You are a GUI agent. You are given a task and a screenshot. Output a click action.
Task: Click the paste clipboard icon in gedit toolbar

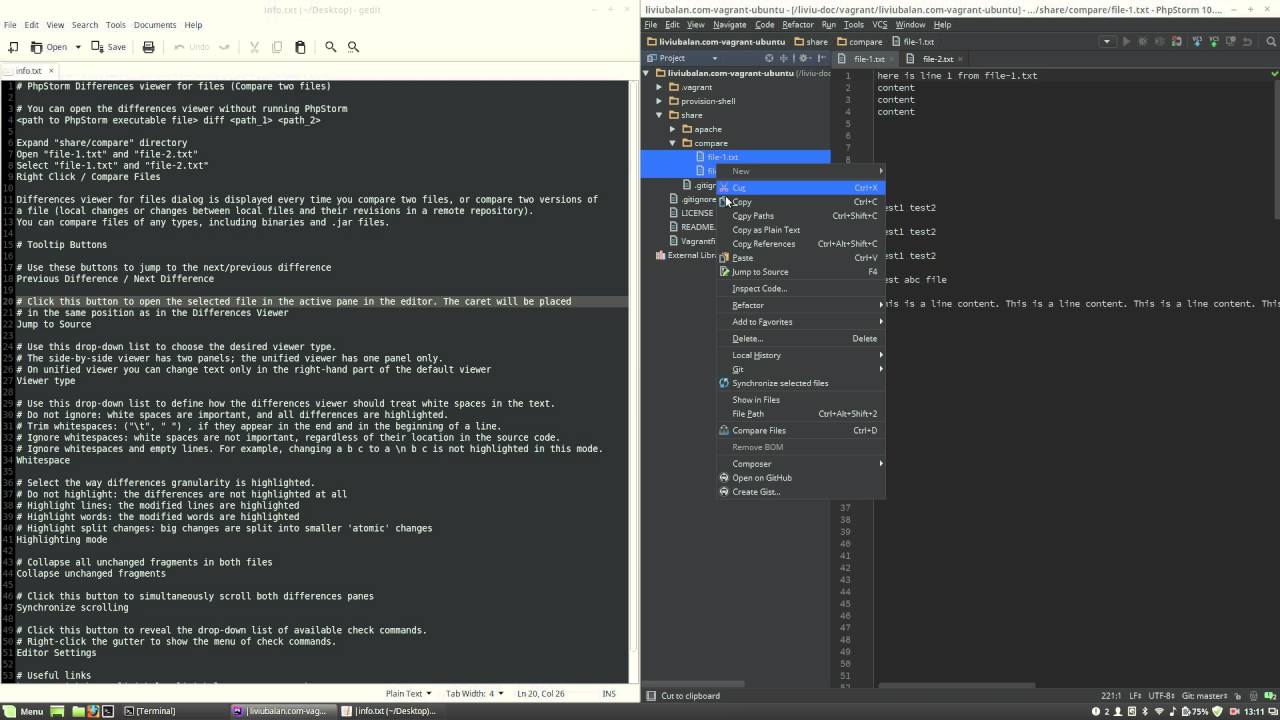pyautogui.click(x=300, y=47)
